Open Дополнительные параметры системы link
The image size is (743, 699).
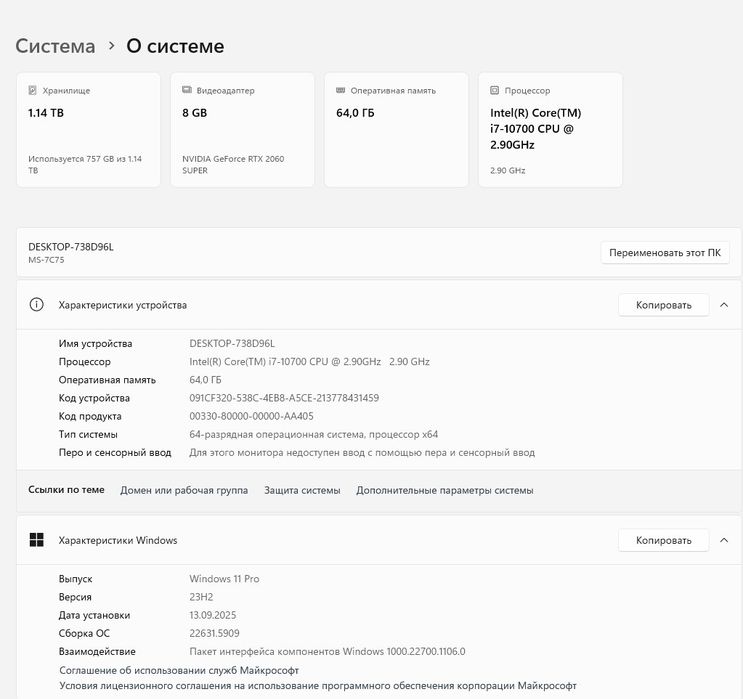click(x=445, y=490)
